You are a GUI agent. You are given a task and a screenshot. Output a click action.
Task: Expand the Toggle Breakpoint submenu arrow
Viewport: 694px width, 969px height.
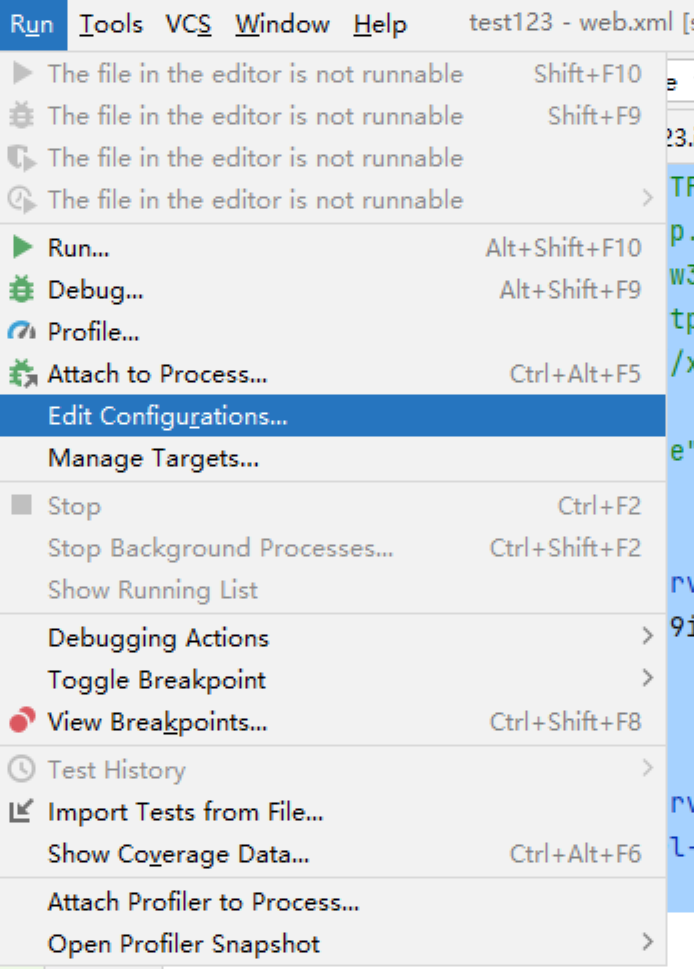[647, 678]
